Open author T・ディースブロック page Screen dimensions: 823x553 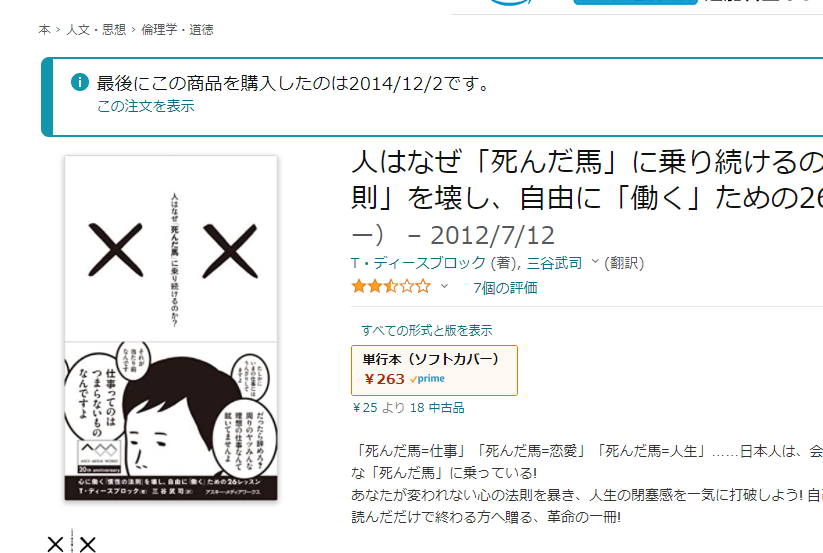click(418, 262)
